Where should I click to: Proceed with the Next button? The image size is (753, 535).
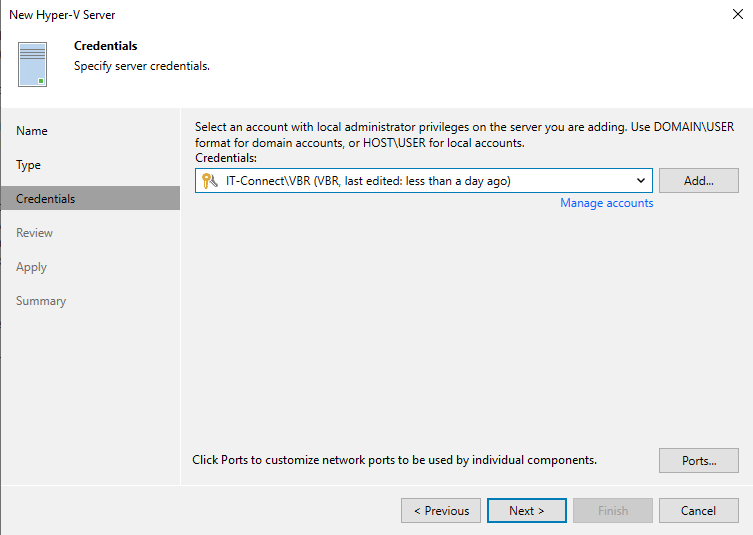tap(526, 511)
